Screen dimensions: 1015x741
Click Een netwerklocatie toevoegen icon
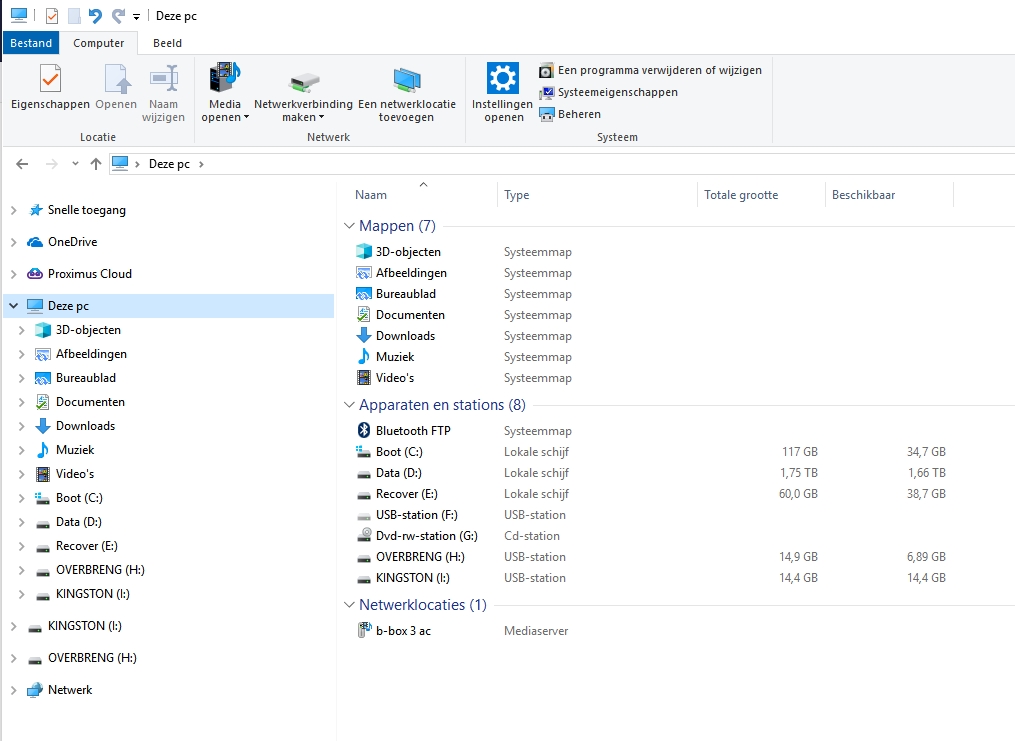click(x=406, y=79)
